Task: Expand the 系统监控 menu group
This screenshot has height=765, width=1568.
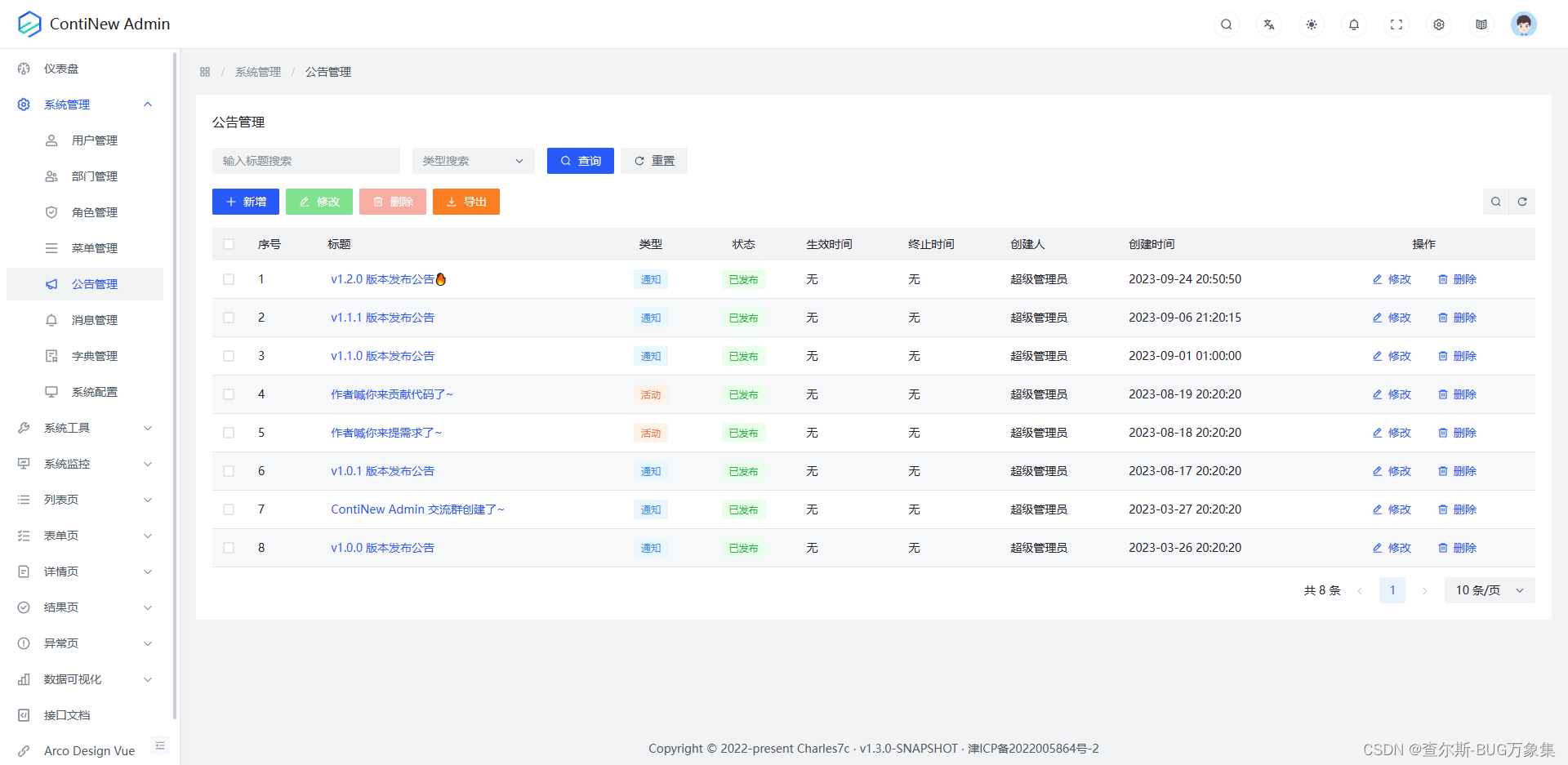Action: pos(85,464)
